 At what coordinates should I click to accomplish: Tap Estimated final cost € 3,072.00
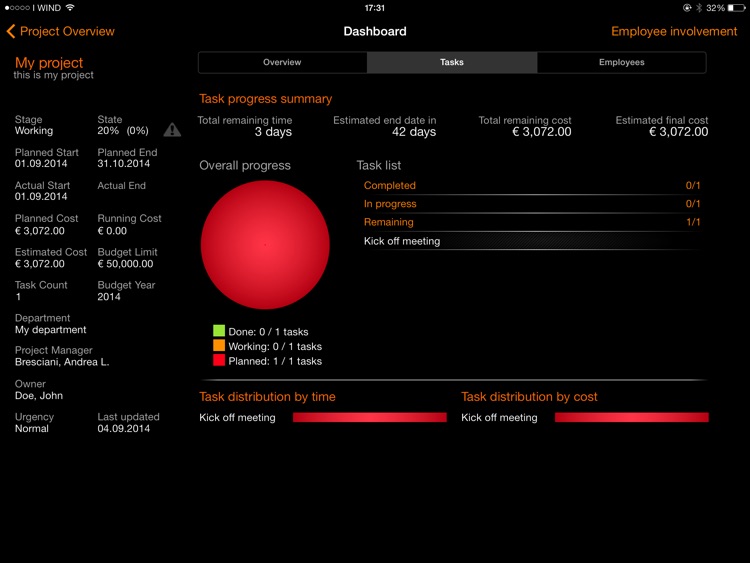pyautogui.click(x=679, y=132)
